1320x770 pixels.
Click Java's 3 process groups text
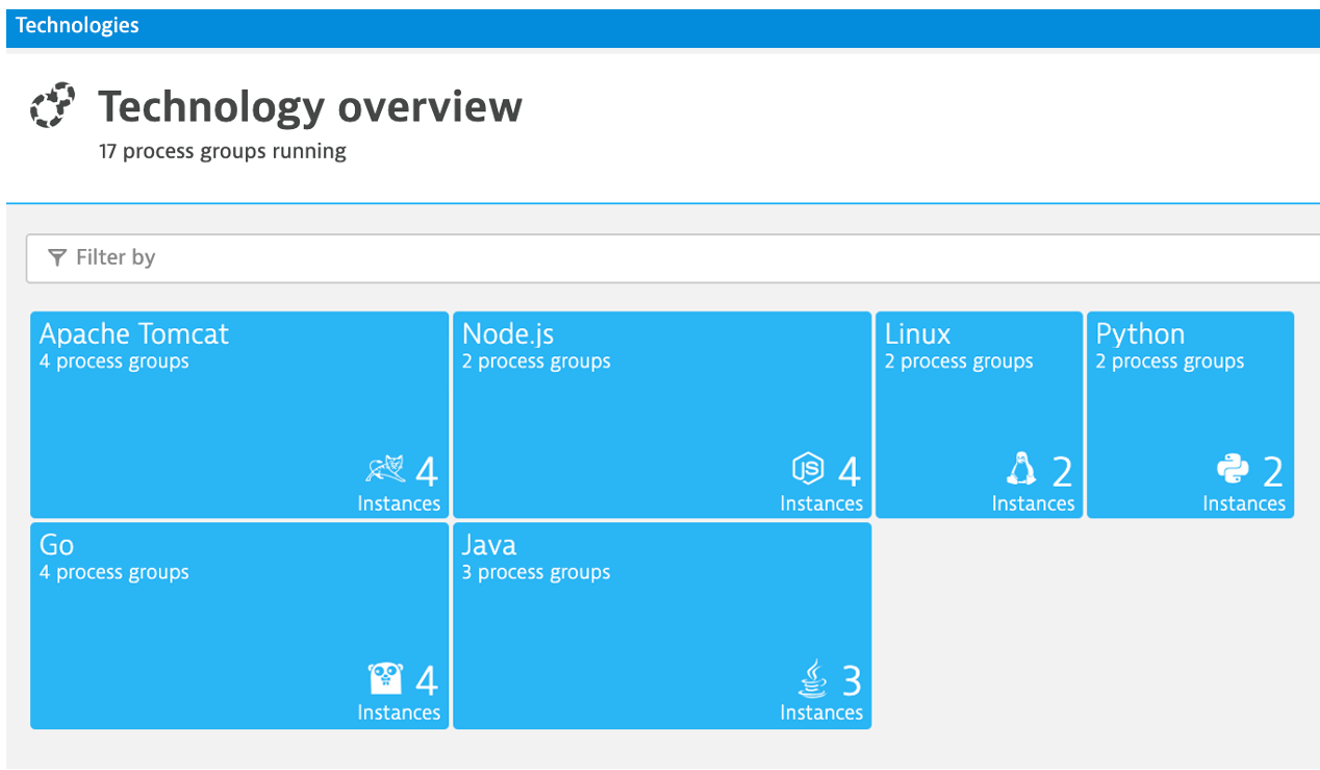point(536,573)
